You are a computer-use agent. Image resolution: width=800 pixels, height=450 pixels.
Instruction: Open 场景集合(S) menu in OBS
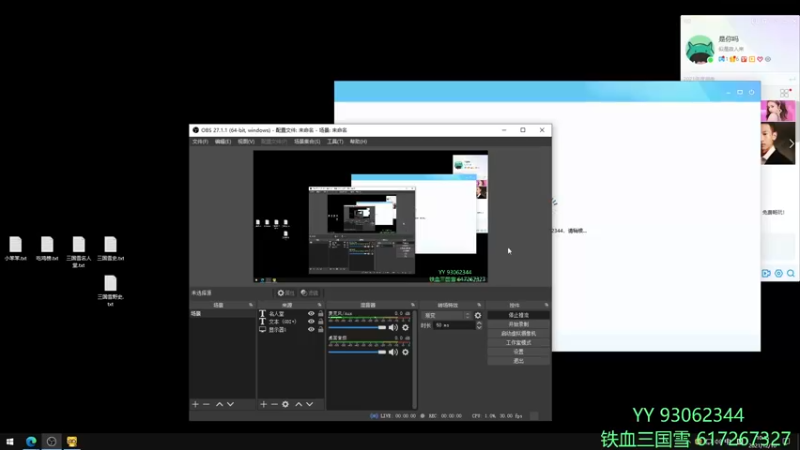(x=307, y=142)
